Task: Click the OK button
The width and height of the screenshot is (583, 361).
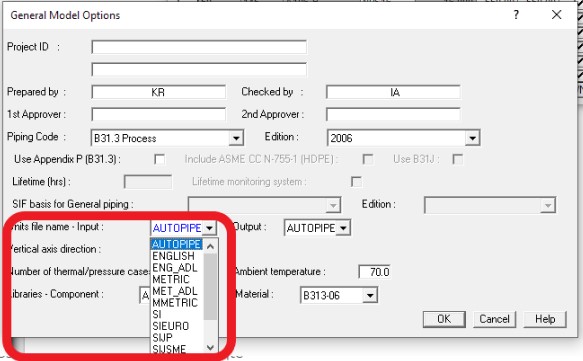Action: pos(444,319)
